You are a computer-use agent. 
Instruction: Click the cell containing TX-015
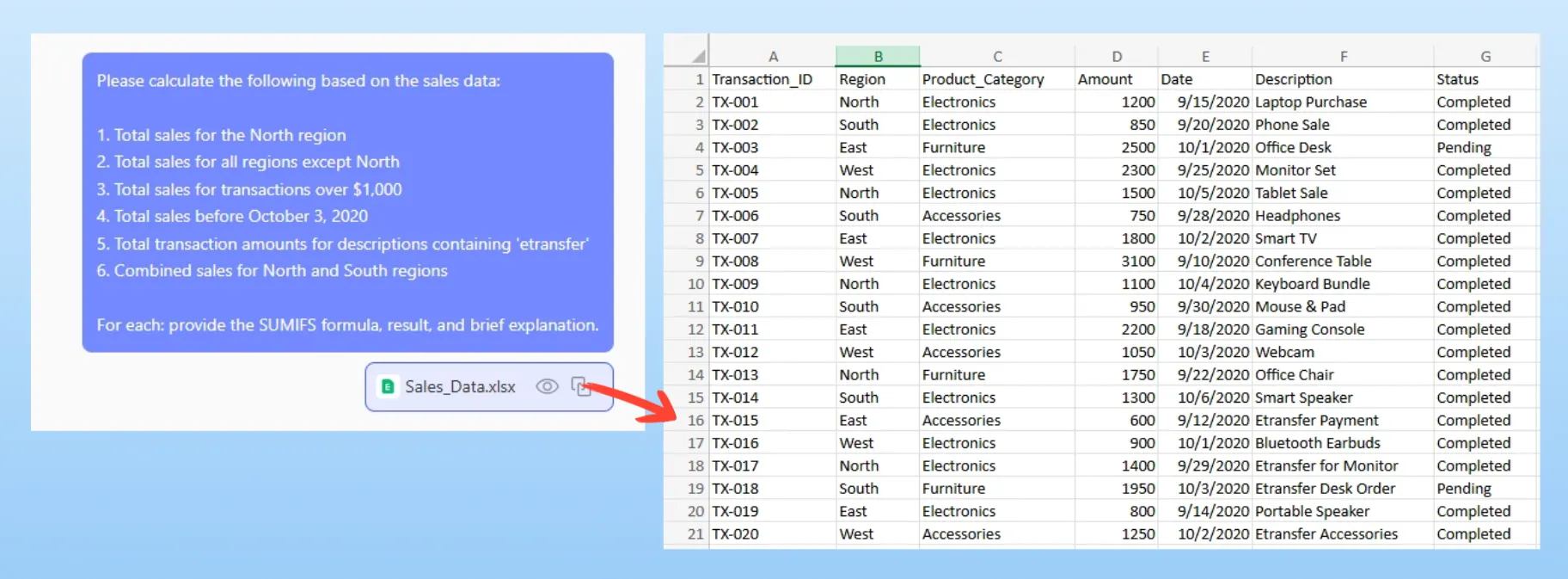click(736, 421)
